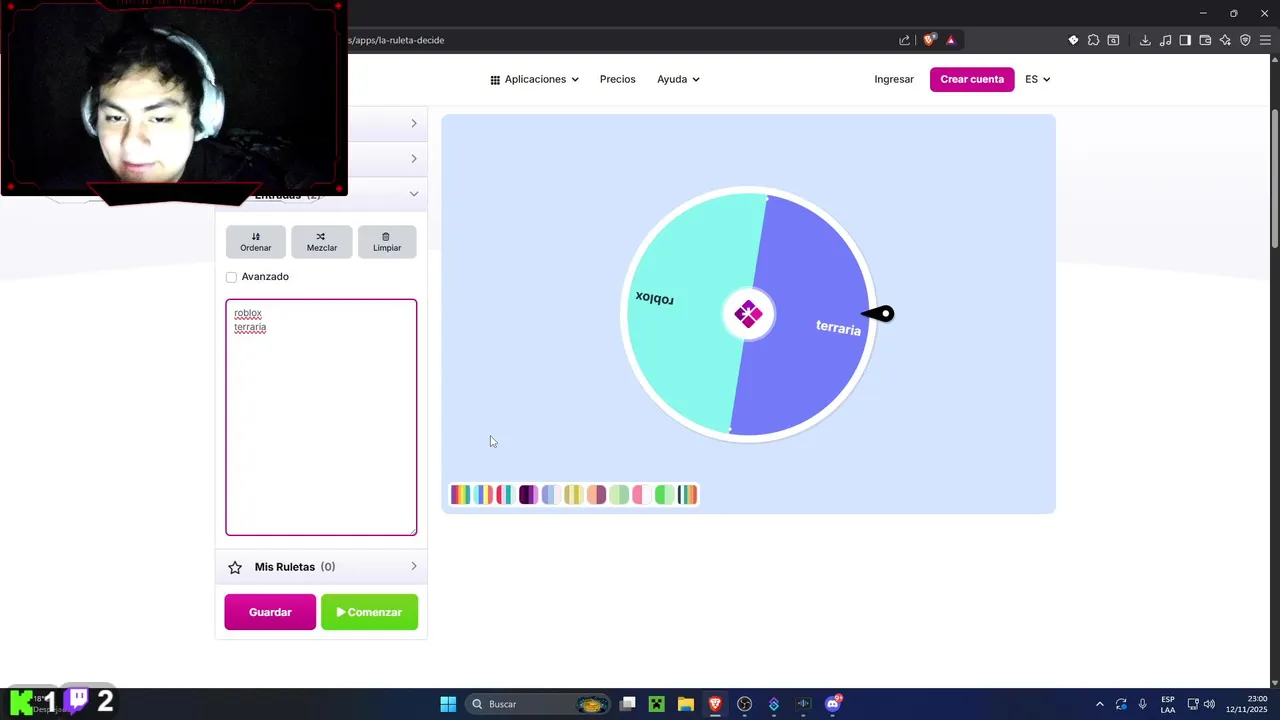Viewport: 1280px width, 720px height.
Task: Open Minecraft from the taskbar
Action: tap(656, 704)
